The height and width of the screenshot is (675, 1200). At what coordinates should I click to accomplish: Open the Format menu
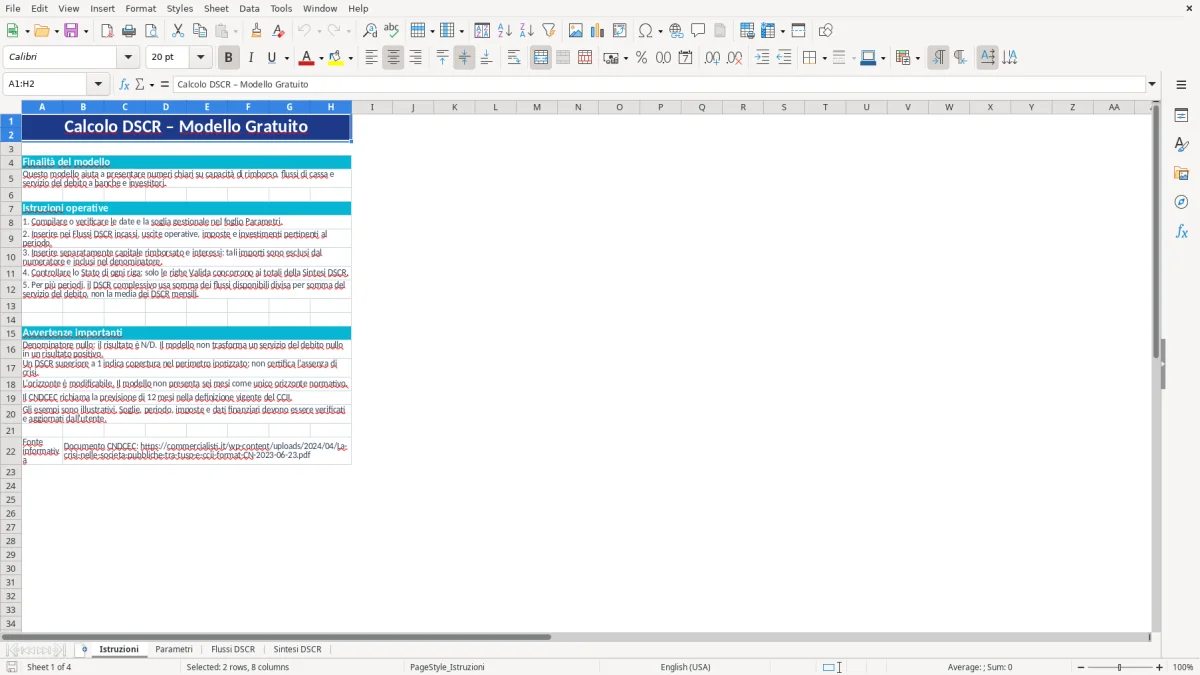coord(140,8)
